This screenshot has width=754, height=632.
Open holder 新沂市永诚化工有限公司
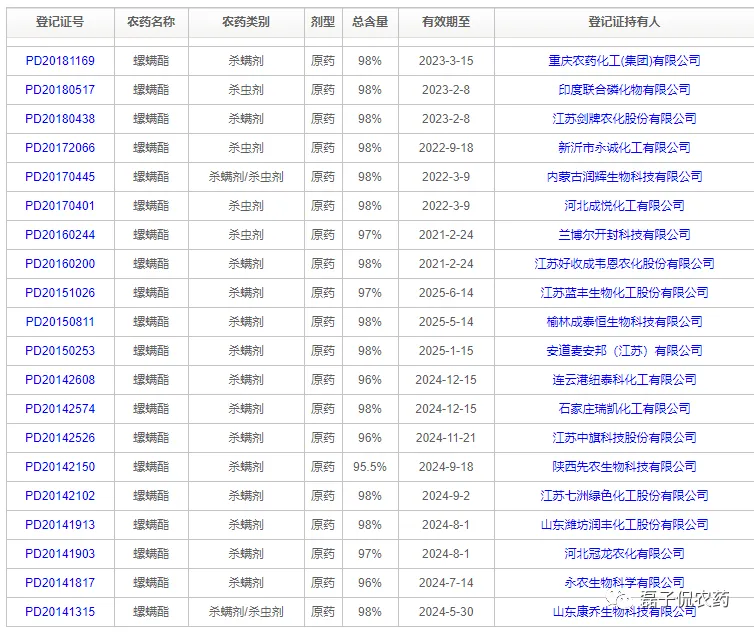point(624,148)
